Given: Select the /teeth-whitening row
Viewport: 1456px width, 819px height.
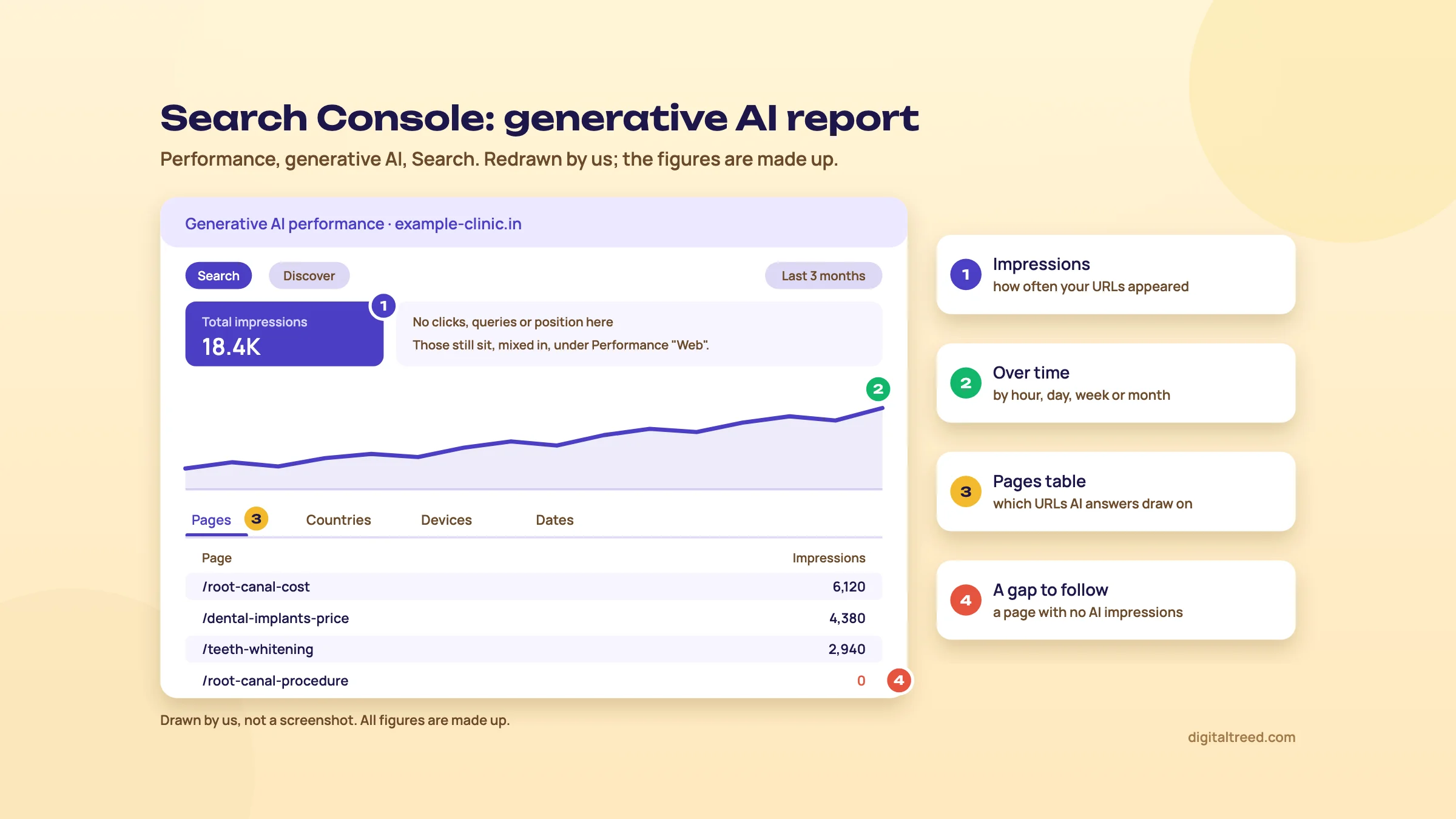Looking at the screenshot, I should click(x=534, y=649).
